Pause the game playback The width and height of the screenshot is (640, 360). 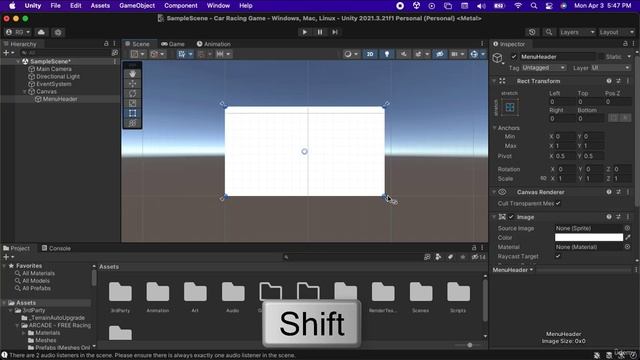(x=320, y=32)
